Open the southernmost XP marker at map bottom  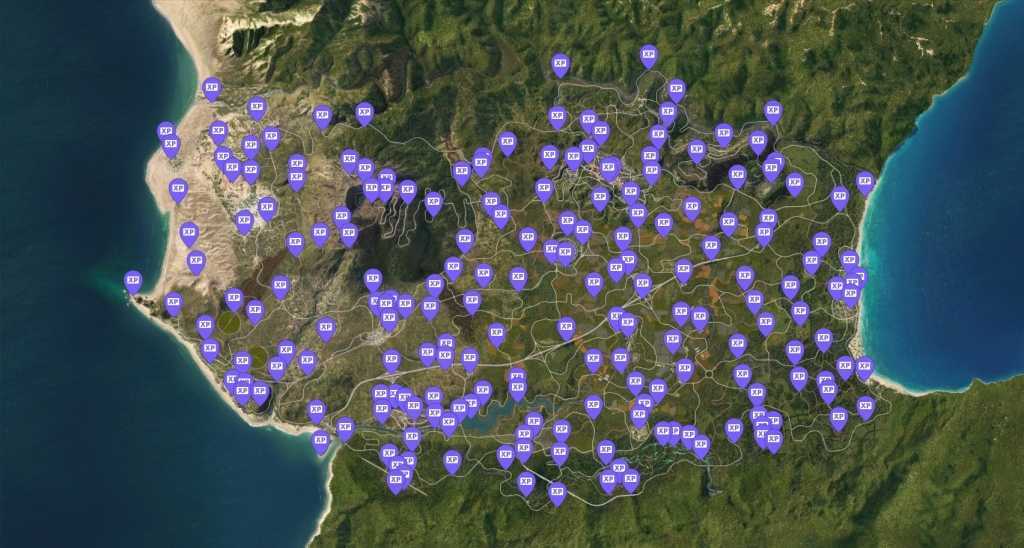coord(557,491)
